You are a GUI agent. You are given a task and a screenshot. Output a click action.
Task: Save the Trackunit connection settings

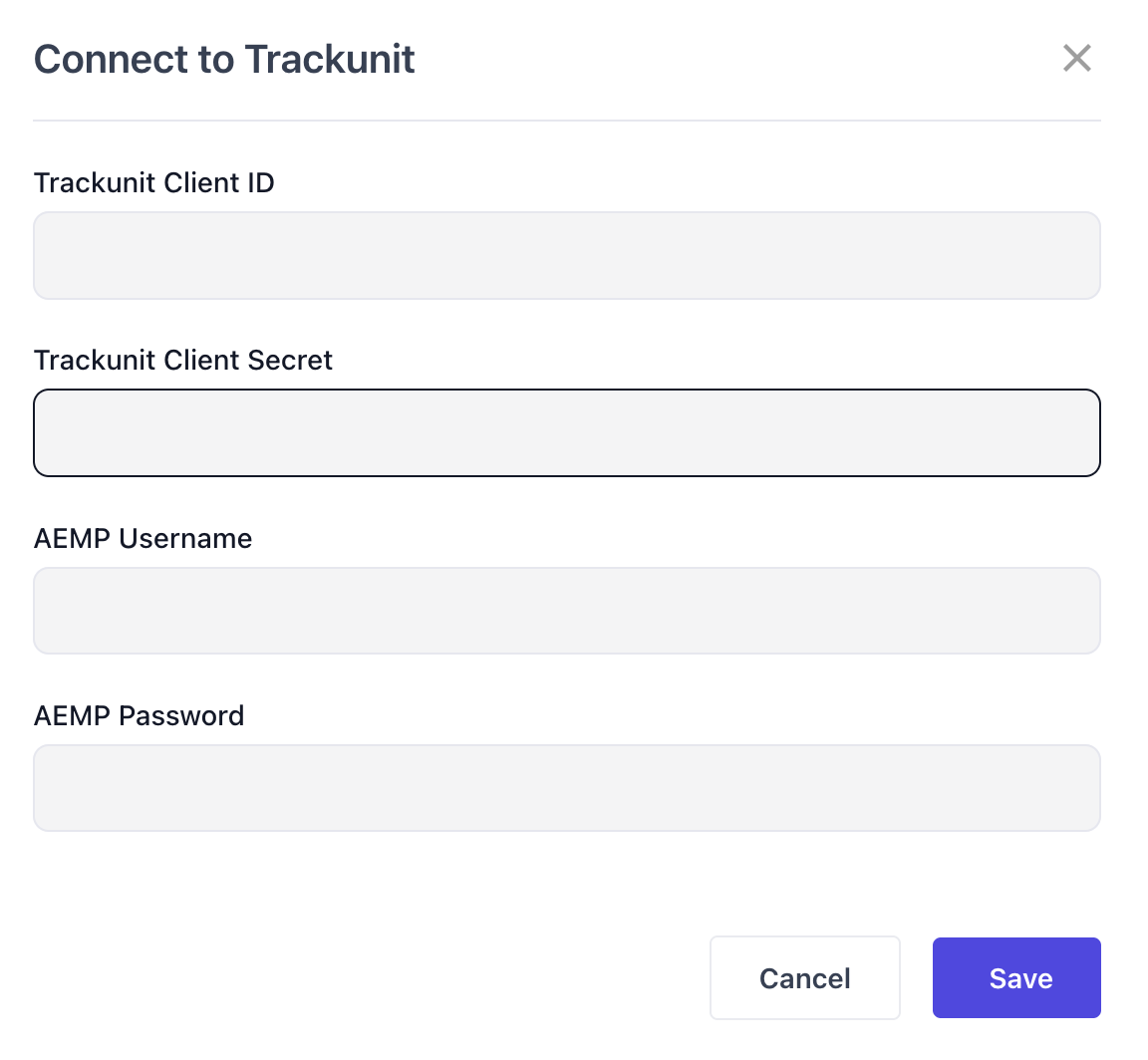click(1016, 978)
